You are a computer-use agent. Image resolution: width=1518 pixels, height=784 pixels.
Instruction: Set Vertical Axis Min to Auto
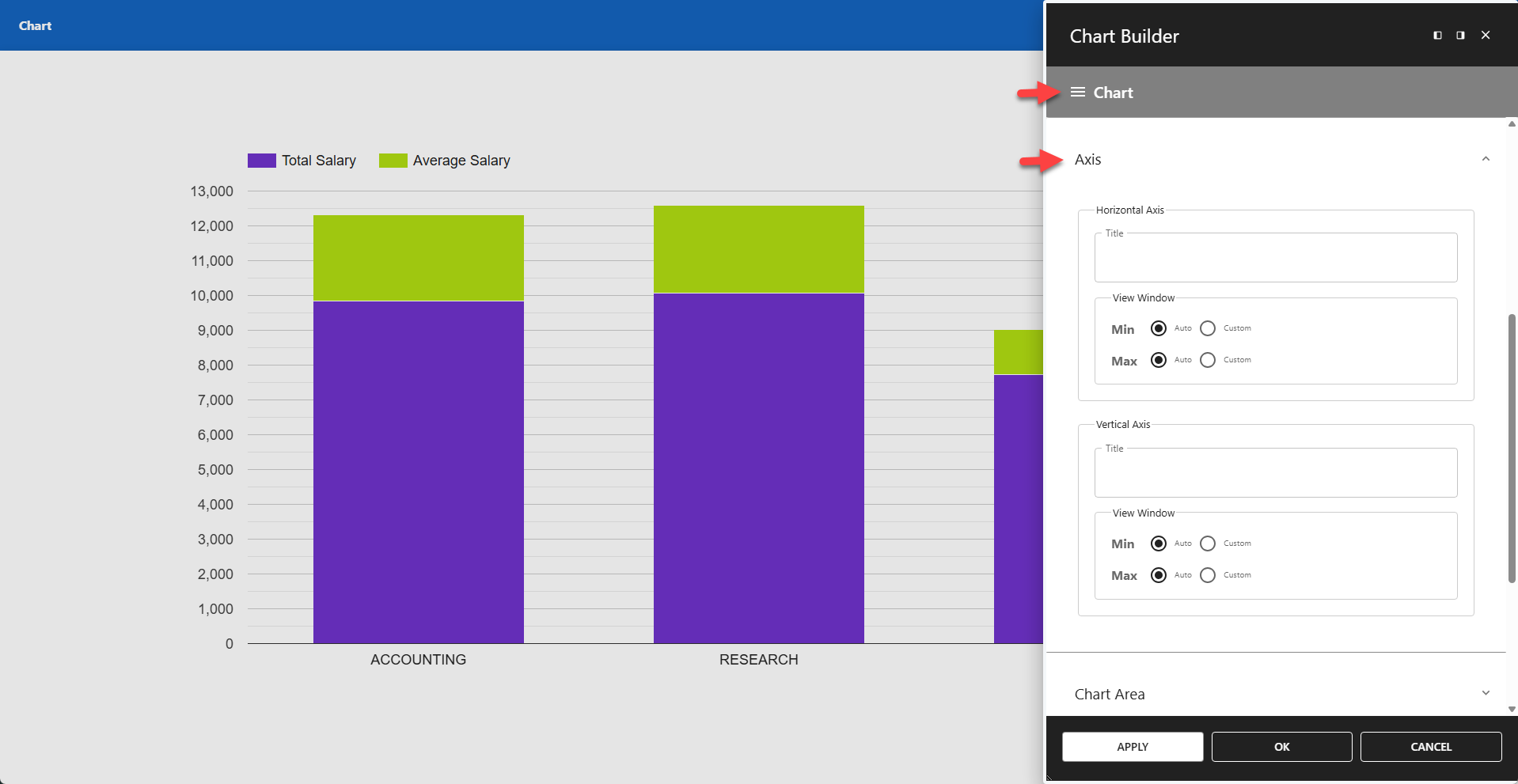pos(1159,543)
